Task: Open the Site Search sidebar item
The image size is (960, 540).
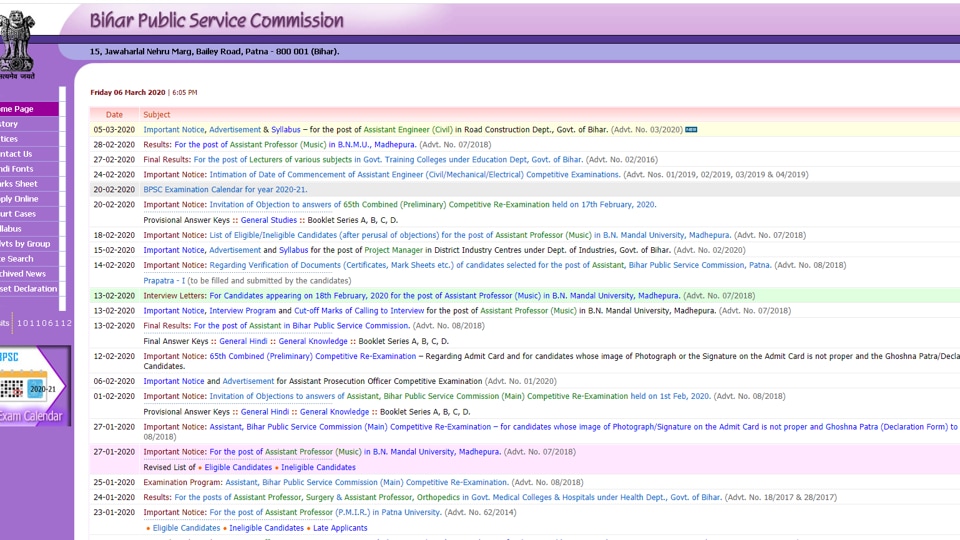Action: 29,259
